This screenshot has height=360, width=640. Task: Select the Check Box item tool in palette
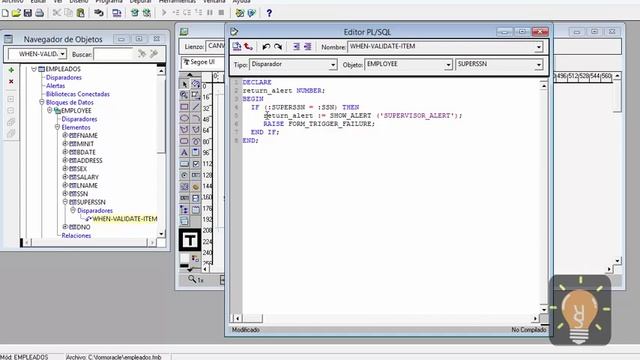click(x=196, y=164)
